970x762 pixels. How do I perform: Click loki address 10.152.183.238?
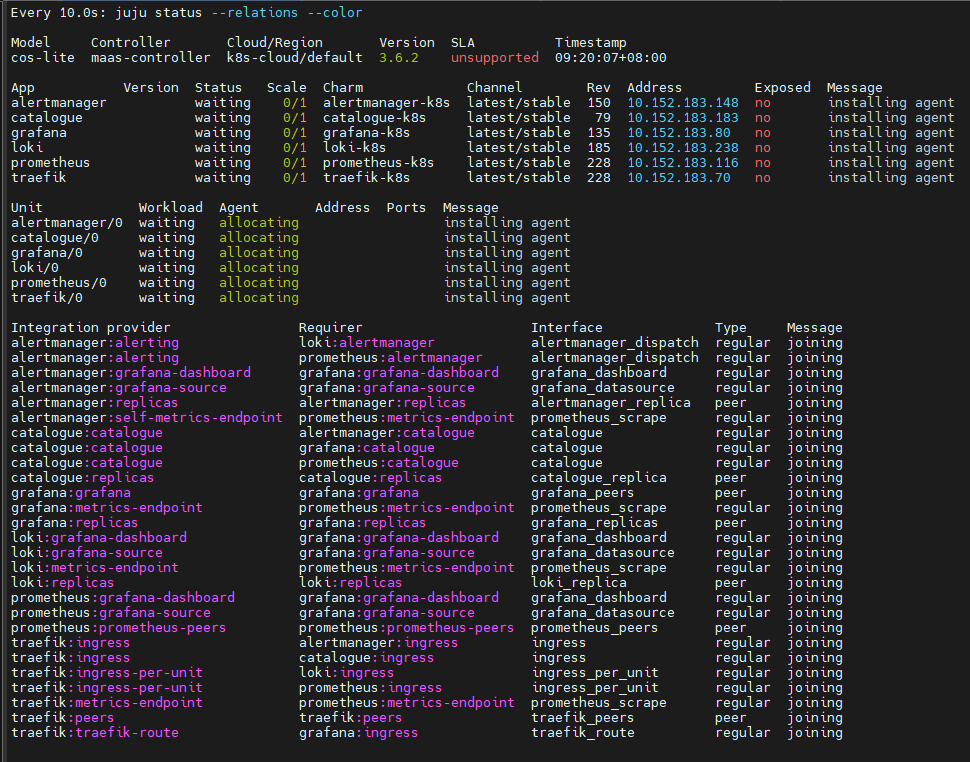(683, 147)
